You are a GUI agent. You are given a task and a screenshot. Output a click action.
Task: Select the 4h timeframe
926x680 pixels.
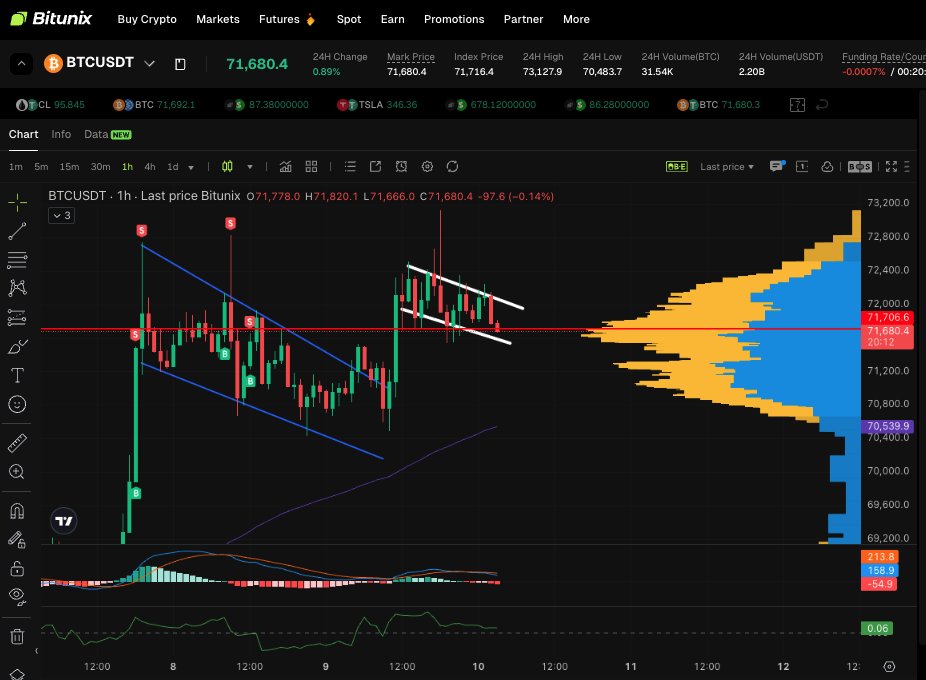[x=150, y=167]
